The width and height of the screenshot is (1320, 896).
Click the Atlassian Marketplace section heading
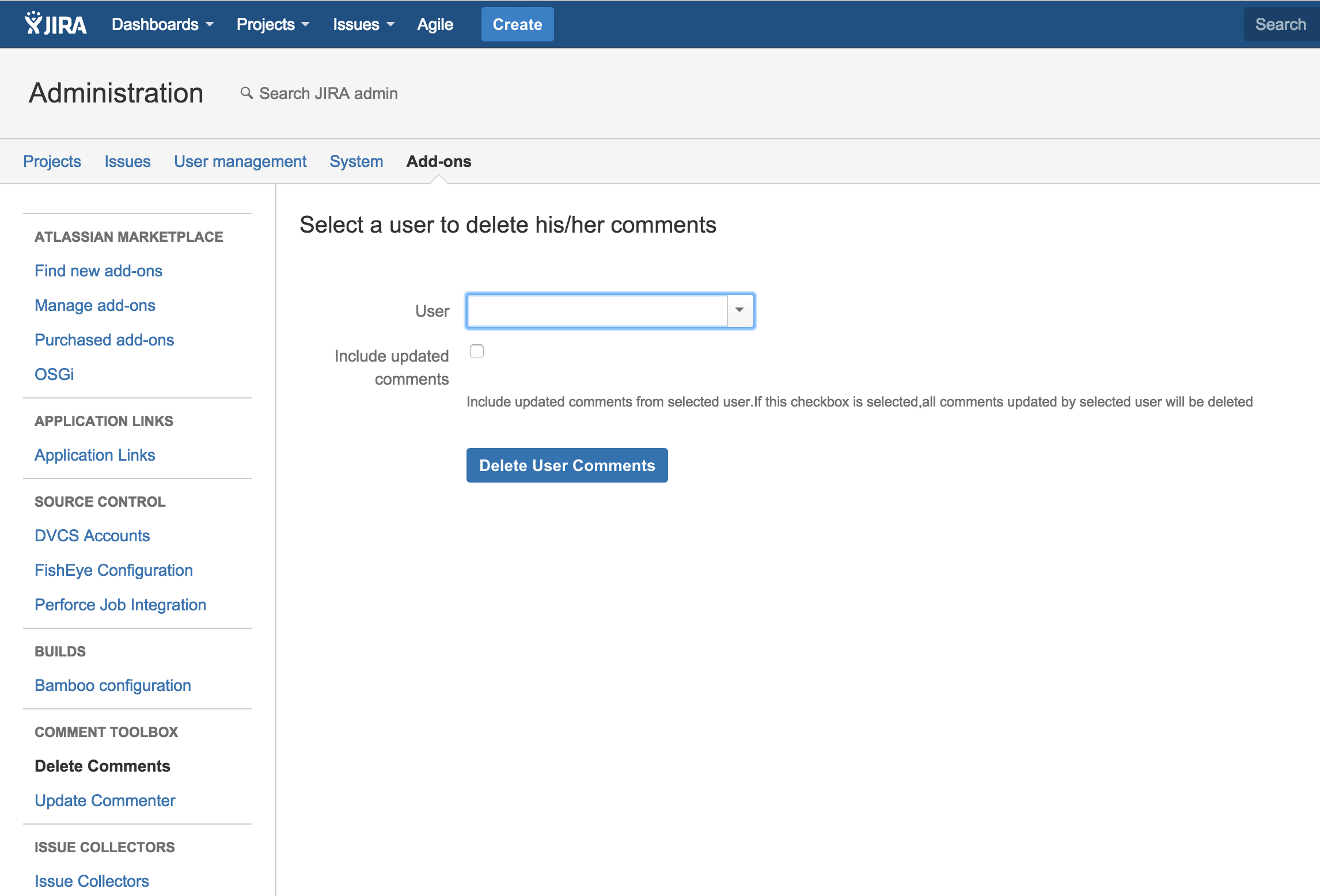(129, 237)
